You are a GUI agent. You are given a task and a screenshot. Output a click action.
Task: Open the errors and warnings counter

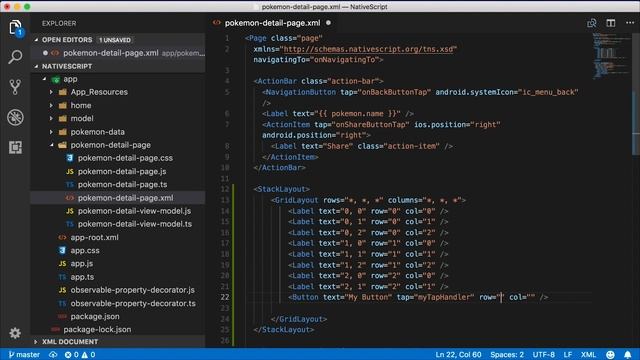coord(80,354)
